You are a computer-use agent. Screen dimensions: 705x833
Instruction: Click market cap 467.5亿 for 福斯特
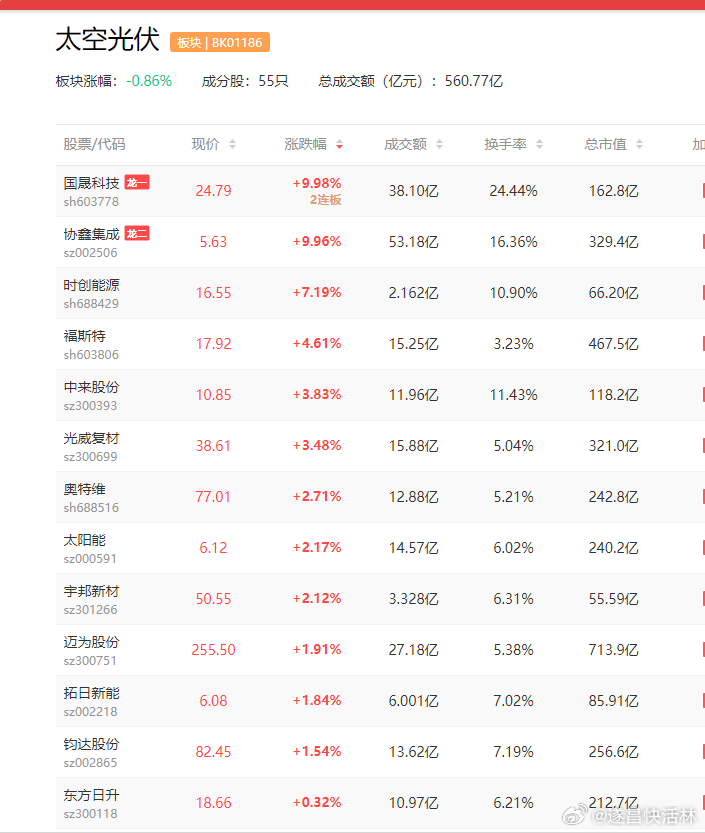[613, 344]
